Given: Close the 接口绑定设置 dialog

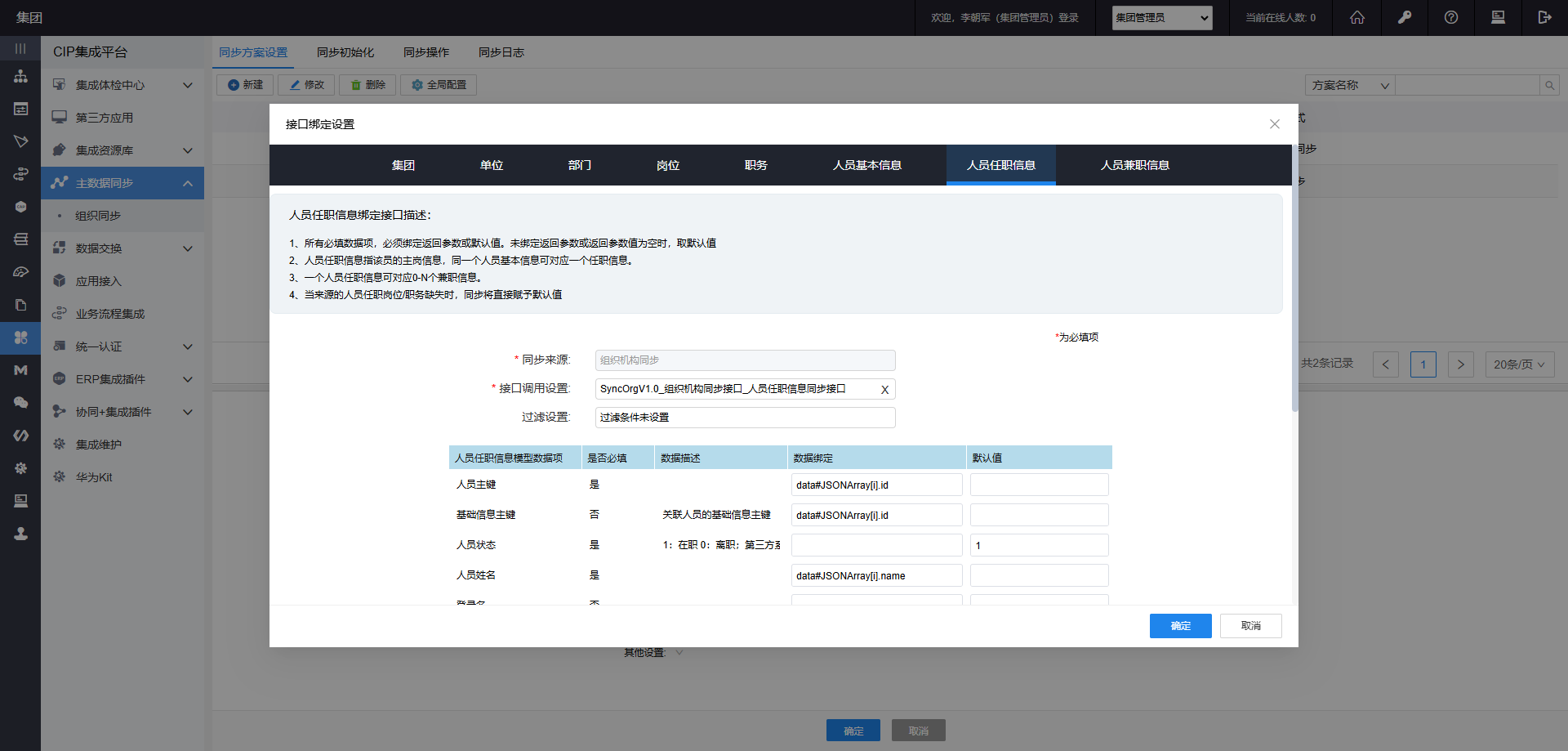Looking at the screenshot, I should pos(1274,124).
